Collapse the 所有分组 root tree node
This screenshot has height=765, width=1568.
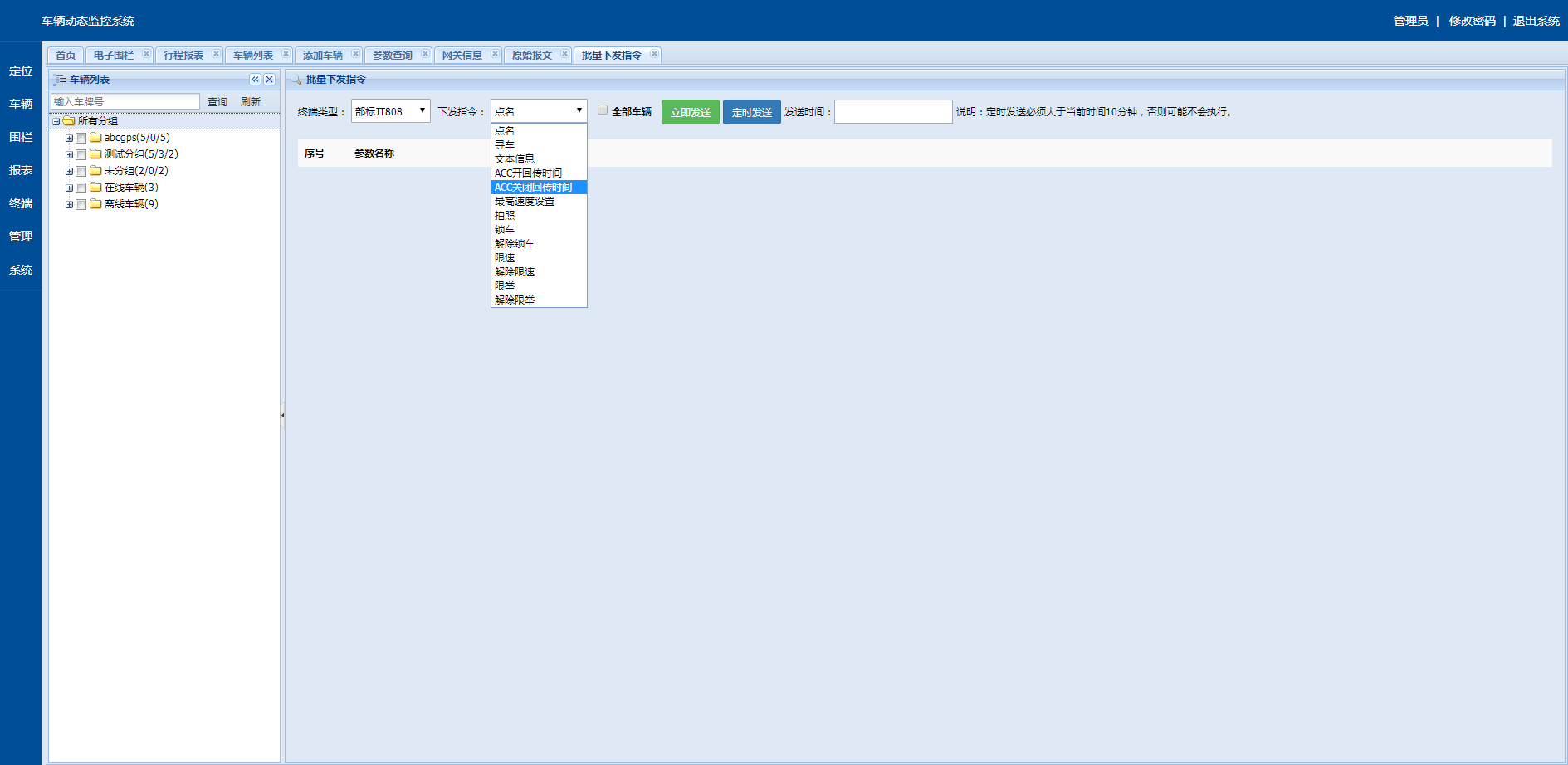(x=56, y=122)
